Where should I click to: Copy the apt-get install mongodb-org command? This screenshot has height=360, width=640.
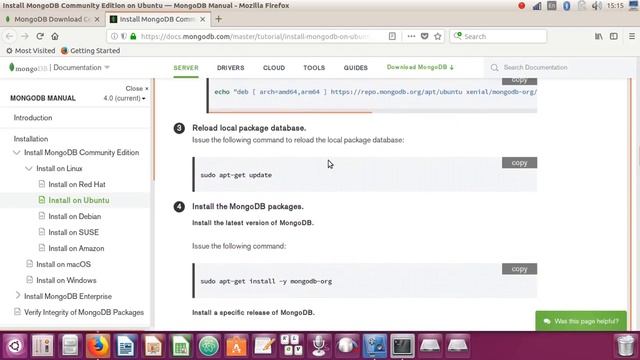(x=519, y=269)
